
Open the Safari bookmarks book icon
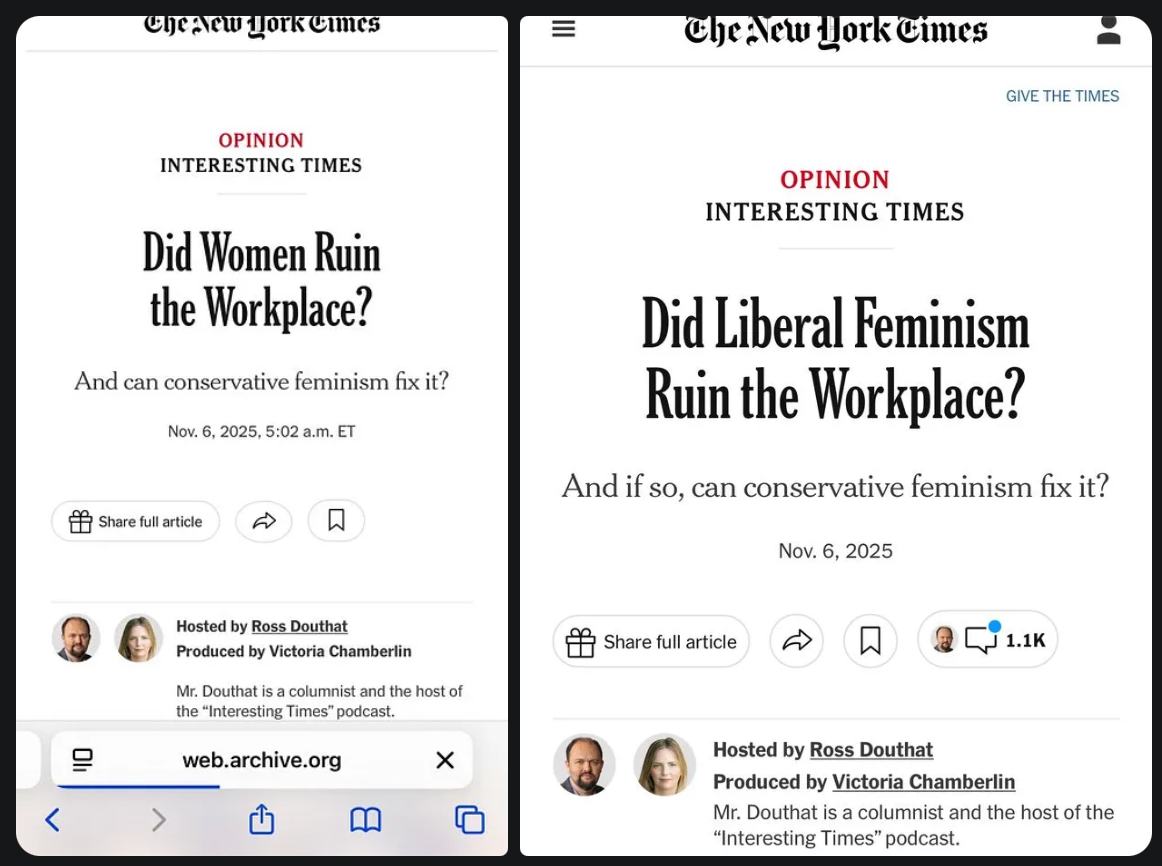[x=365, y=819]
